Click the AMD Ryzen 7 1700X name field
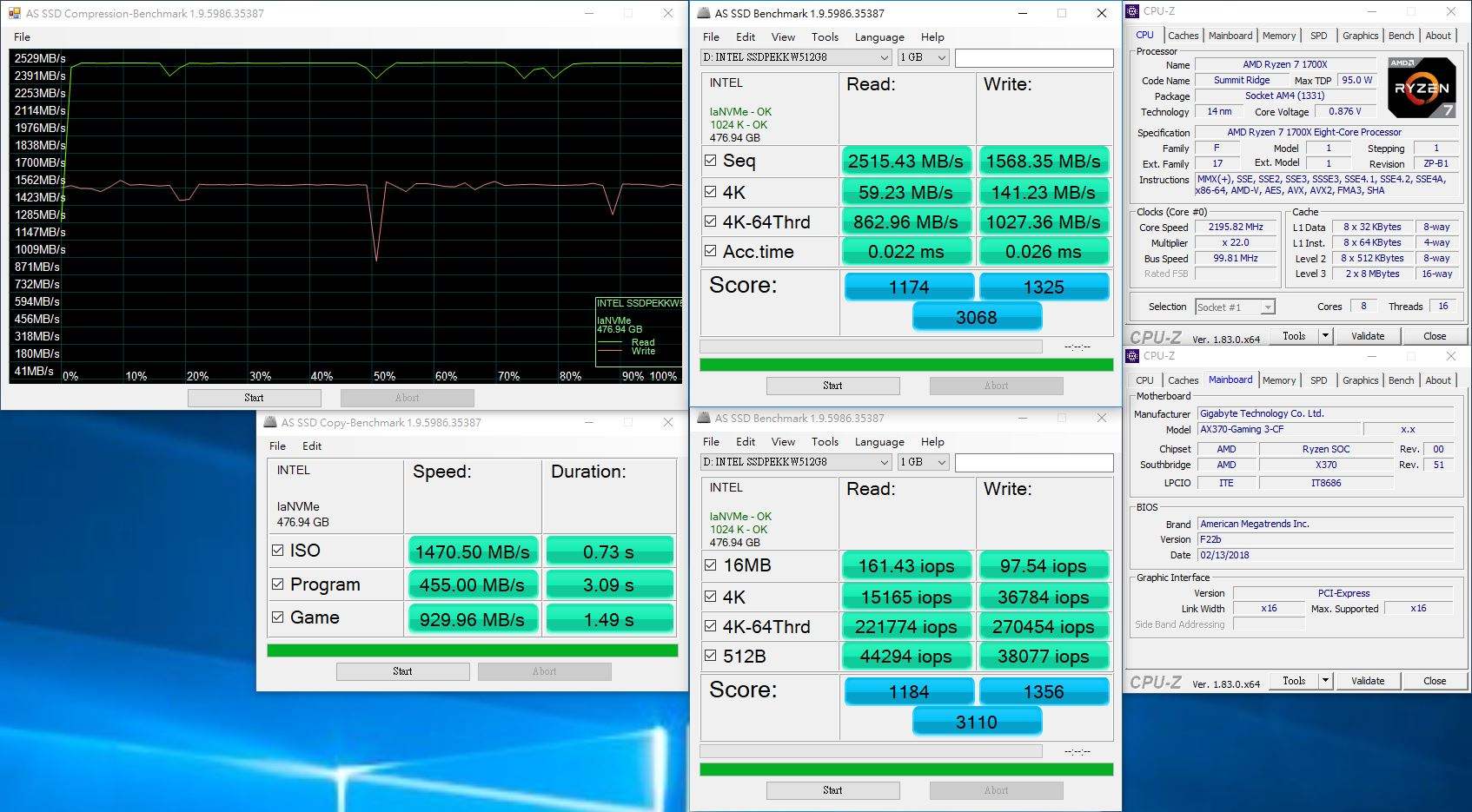Viewport: 1472px width, 812px height. tap(1285, 64)
